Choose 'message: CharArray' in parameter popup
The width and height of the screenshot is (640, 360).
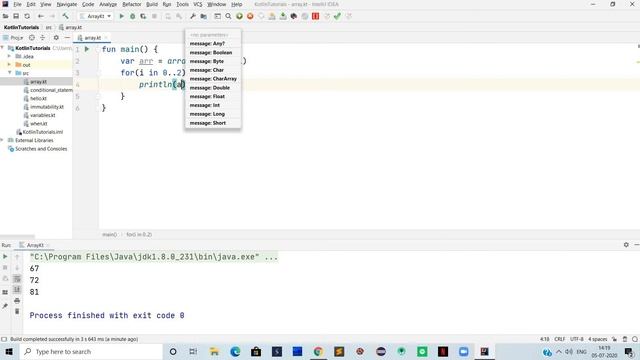[x=213, y=79]
